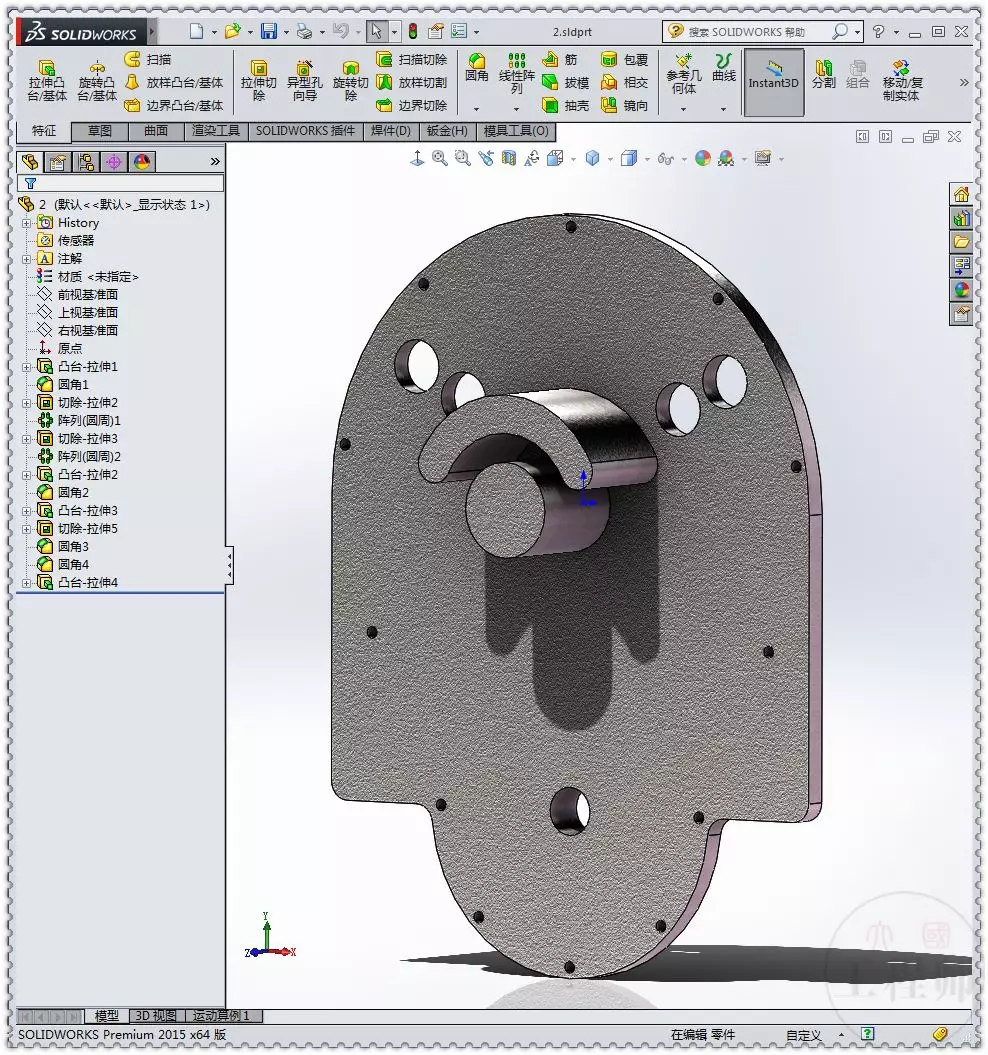Expand the 切除-拉伸2 feature node
Screen dimensions: 988x1055
(x=26, y=404)
